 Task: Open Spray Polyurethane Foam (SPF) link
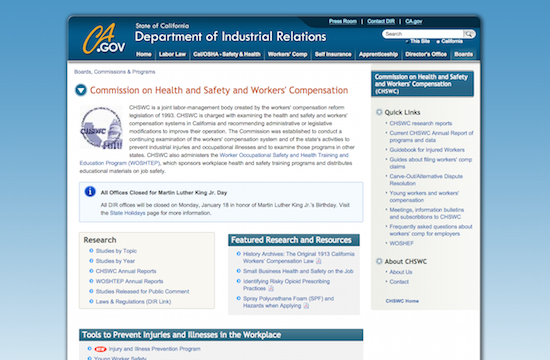288,302
